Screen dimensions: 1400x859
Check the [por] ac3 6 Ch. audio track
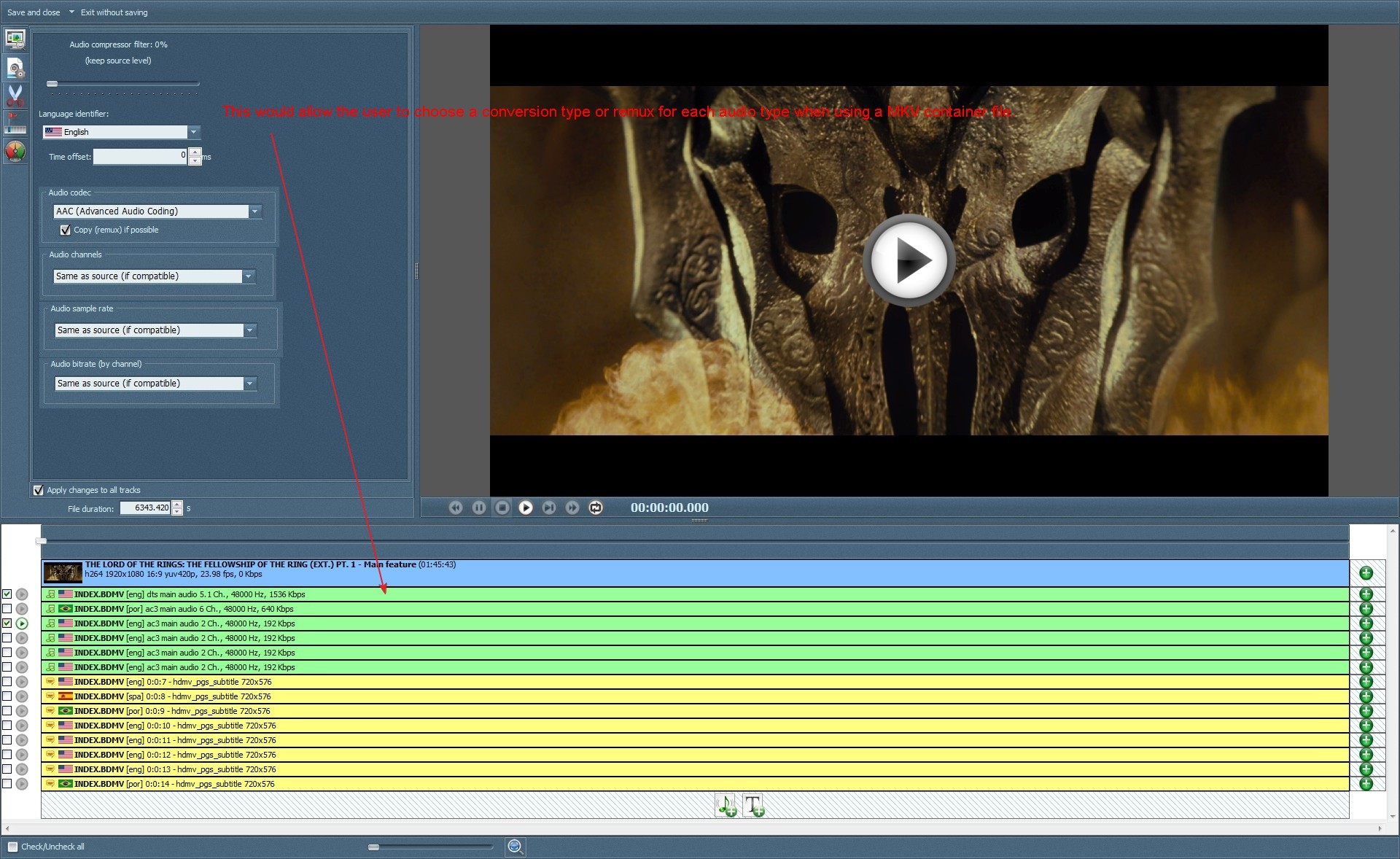coord(7,609)
